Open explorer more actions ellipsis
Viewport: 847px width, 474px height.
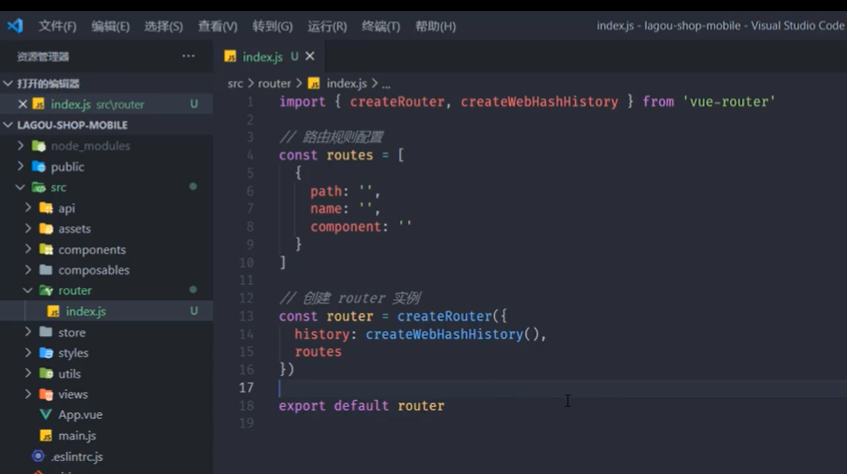click(x=188, y=56)
